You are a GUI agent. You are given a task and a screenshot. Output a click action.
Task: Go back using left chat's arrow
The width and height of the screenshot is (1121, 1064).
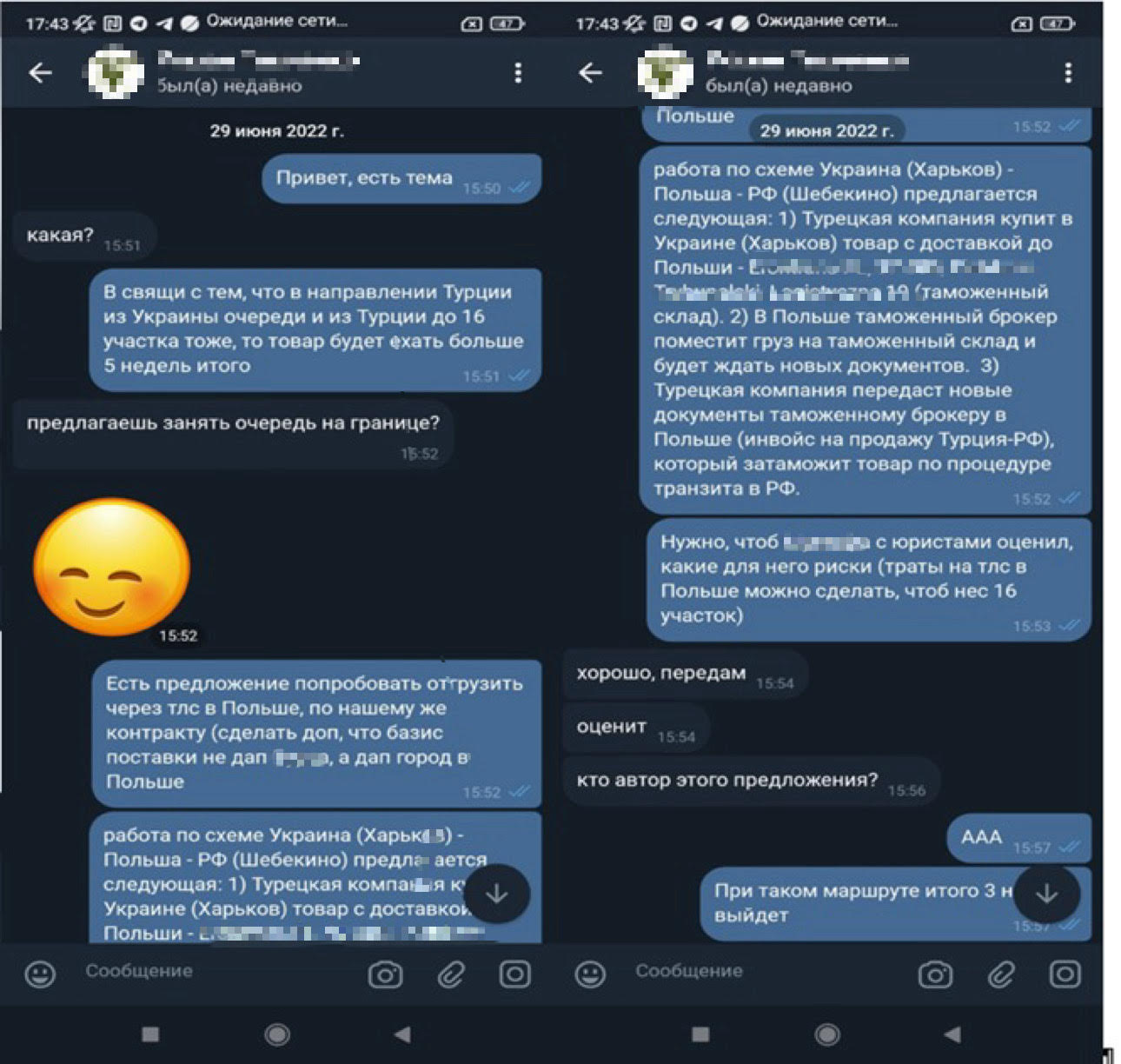pyautogui.click(x=41, y=73)
